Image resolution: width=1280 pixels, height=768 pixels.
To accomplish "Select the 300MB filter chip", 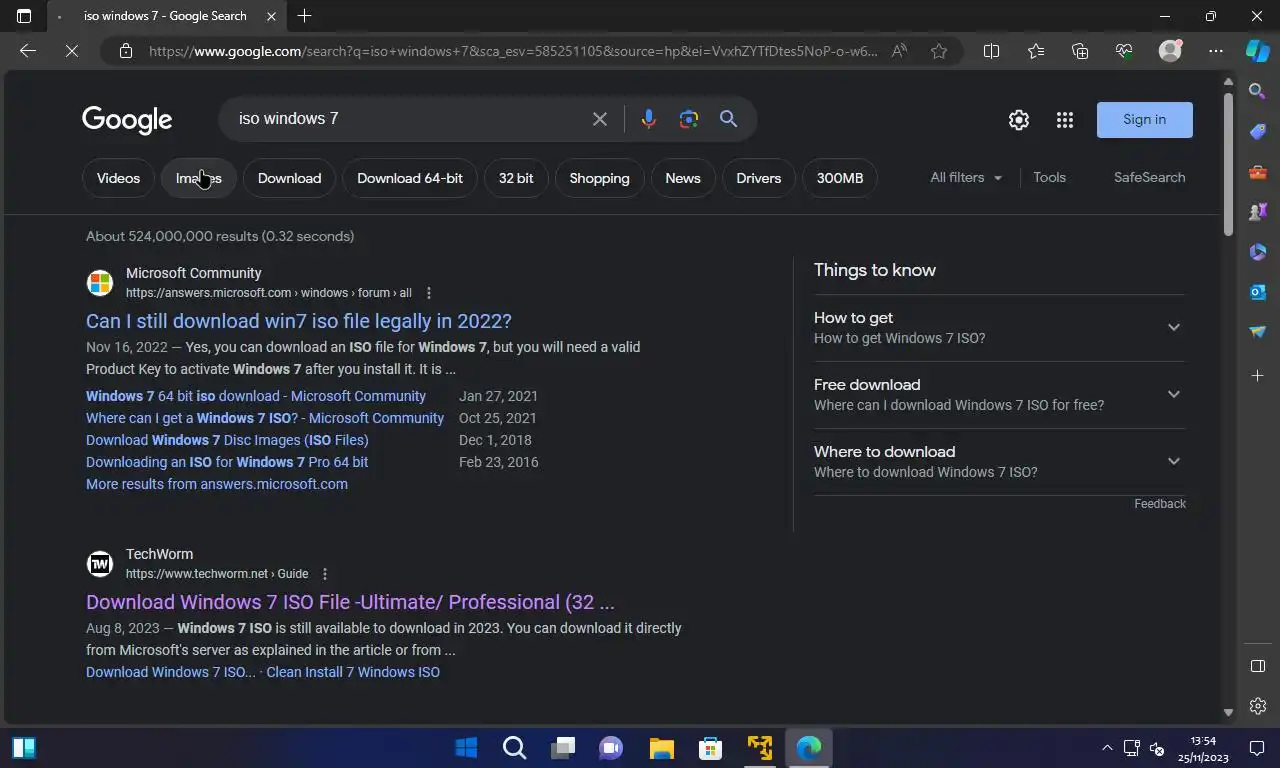I will (840, 178).
